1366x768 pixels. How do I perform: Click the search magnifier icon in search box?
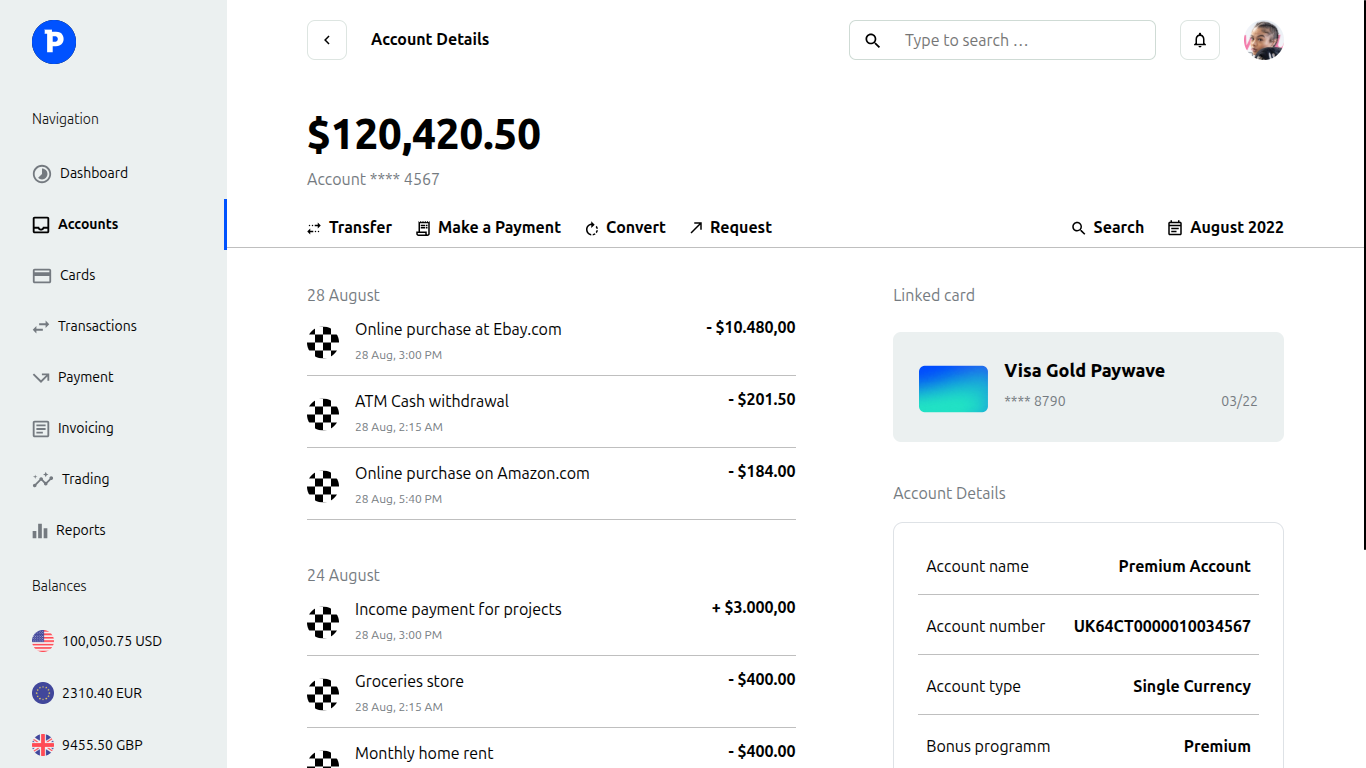pyautogui.click(x=872, y=41)
